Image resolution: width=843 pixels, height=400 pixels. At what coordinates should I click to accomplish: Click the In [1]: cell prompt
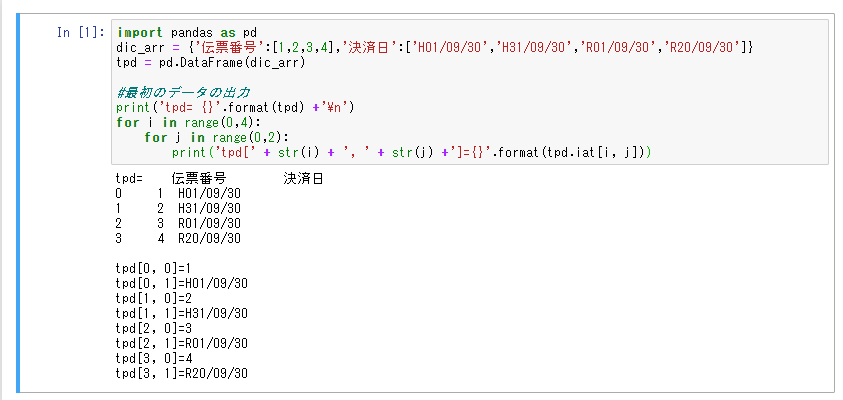point(81,33)
